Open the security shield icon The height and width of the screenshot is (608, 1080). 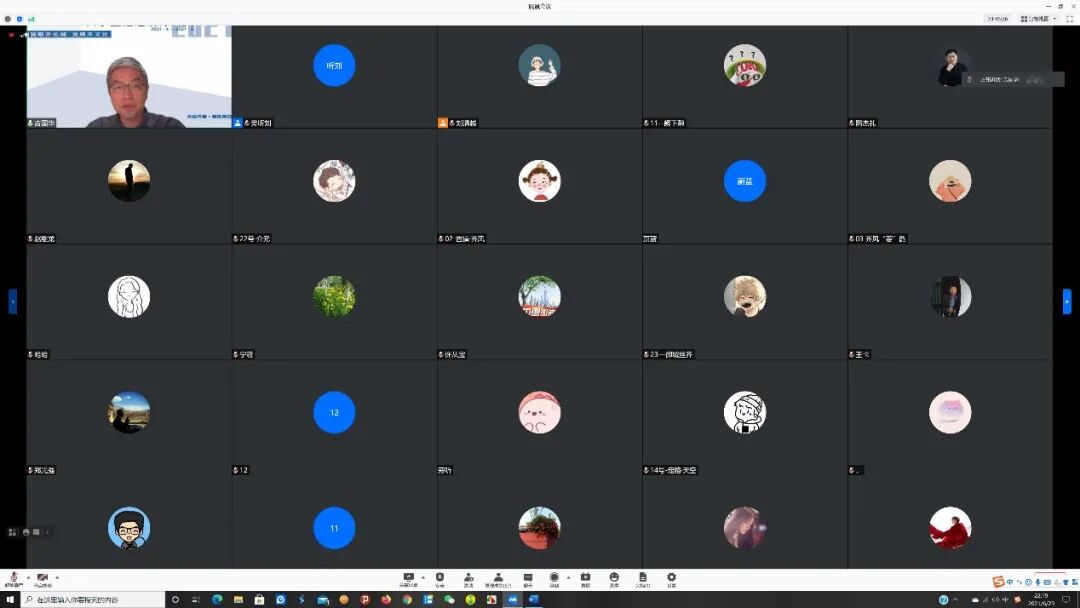(x=439, y=577)
